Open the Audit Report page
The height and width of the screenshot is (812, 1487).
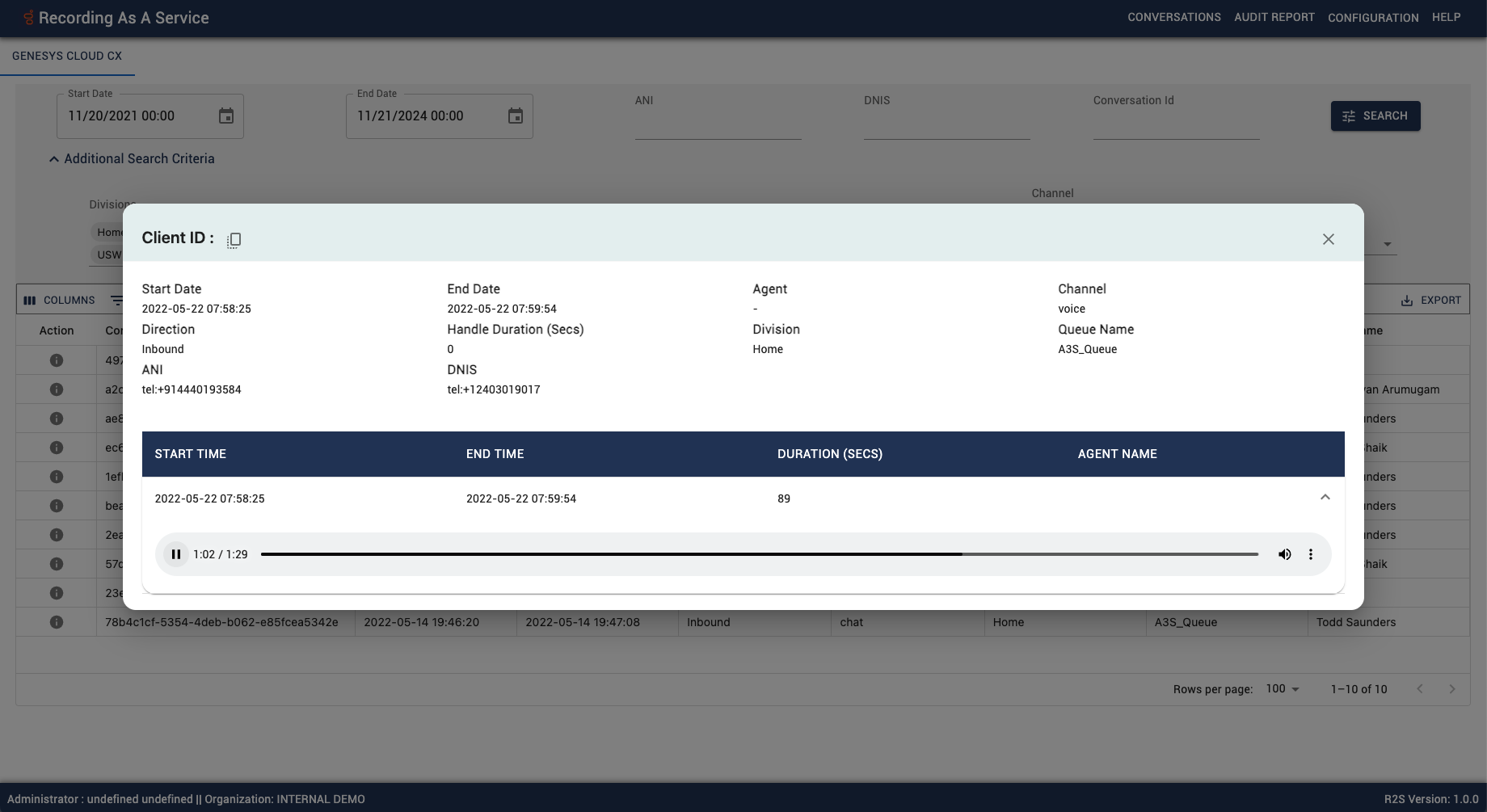coord(1274,17)
